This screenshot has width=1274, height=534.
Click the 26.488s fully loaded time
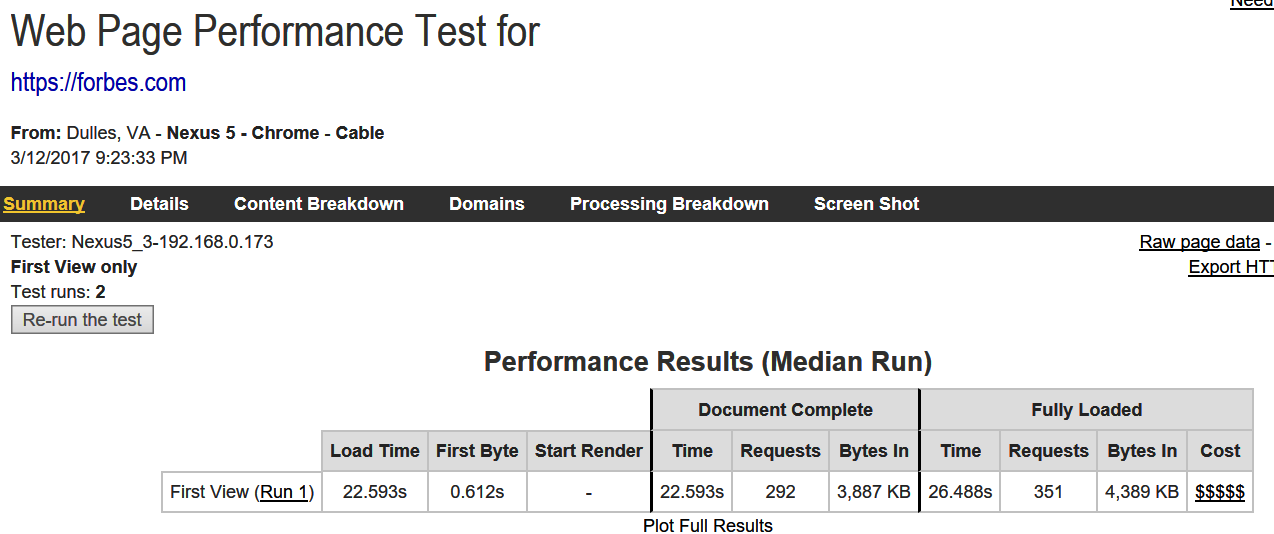[x=960, y=492]
